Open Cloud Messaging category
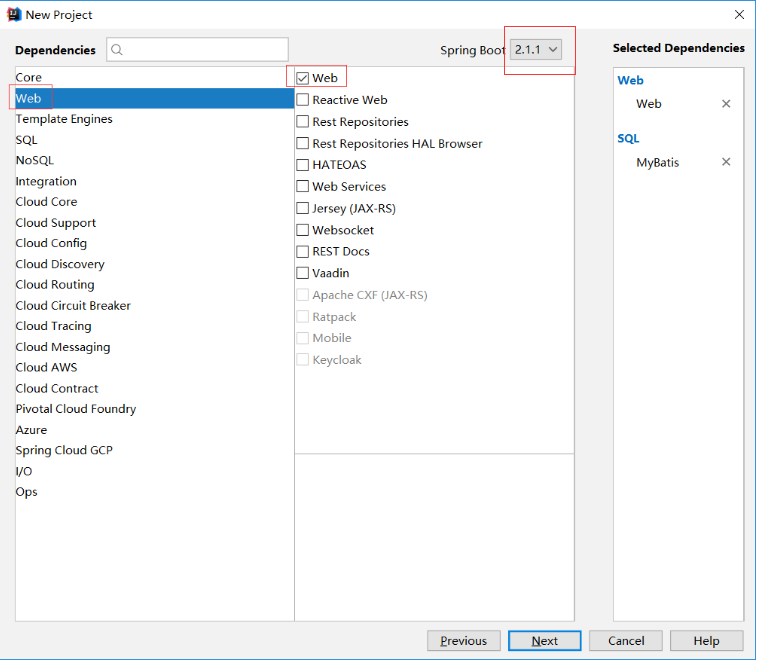 [154, 347]
